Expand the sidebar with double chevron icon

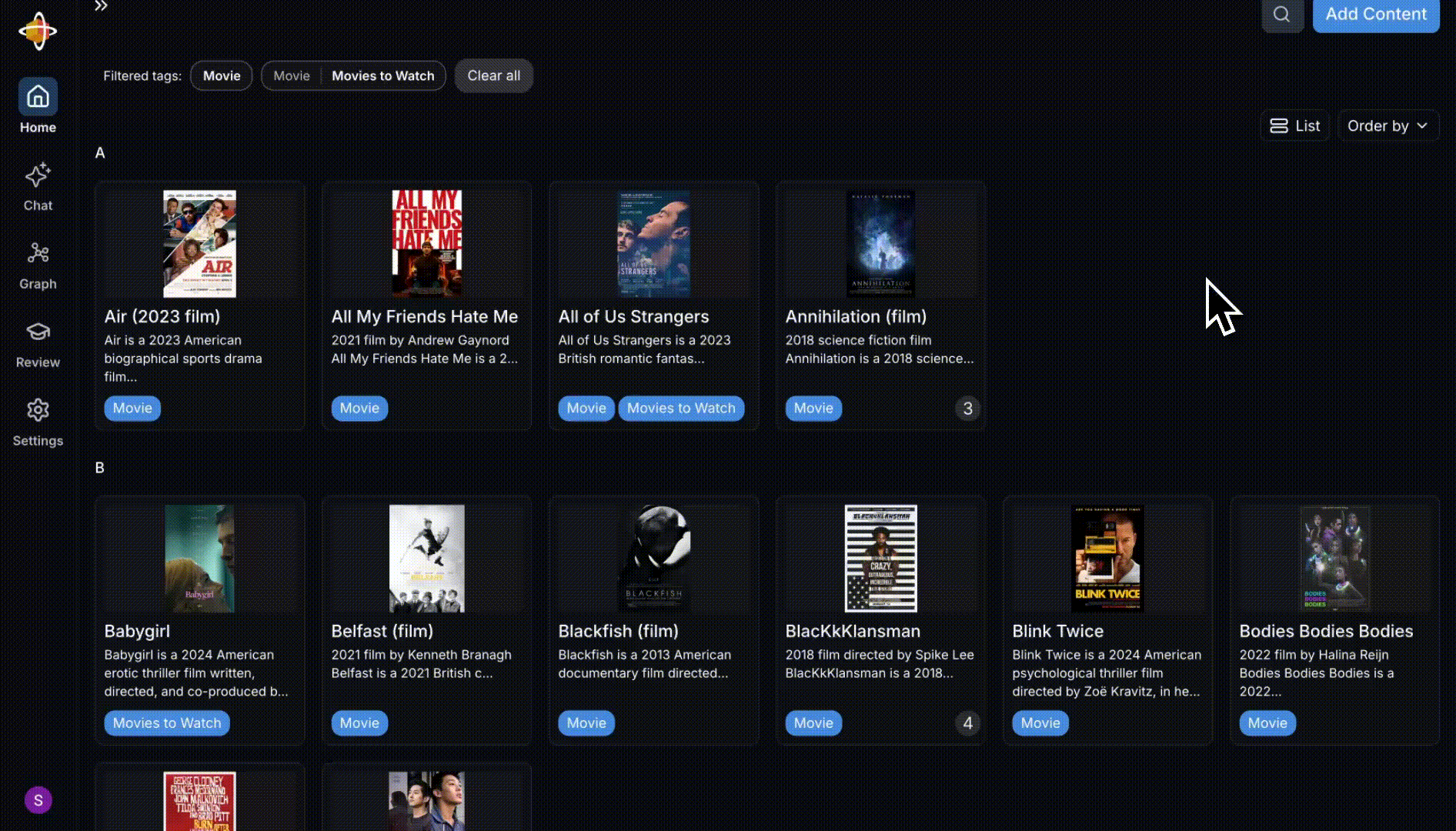101,6
